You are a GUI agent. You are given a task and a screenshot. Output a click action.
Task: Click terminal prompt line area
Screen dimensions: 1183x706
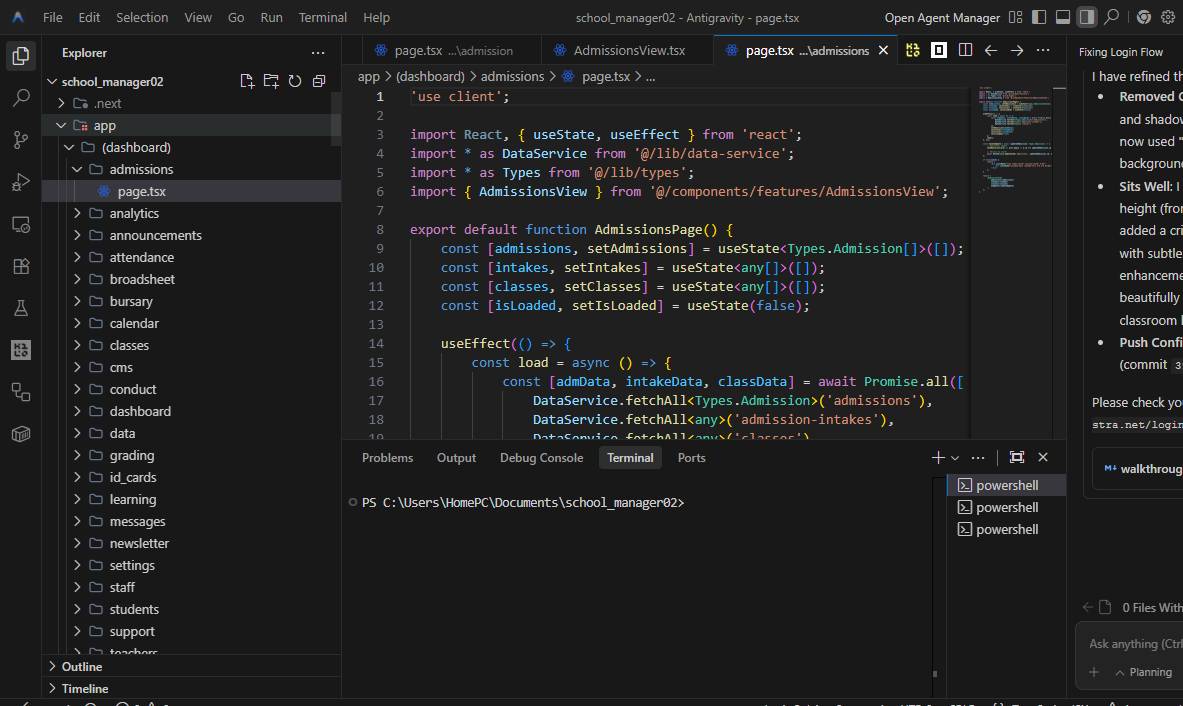click(523, 502)
